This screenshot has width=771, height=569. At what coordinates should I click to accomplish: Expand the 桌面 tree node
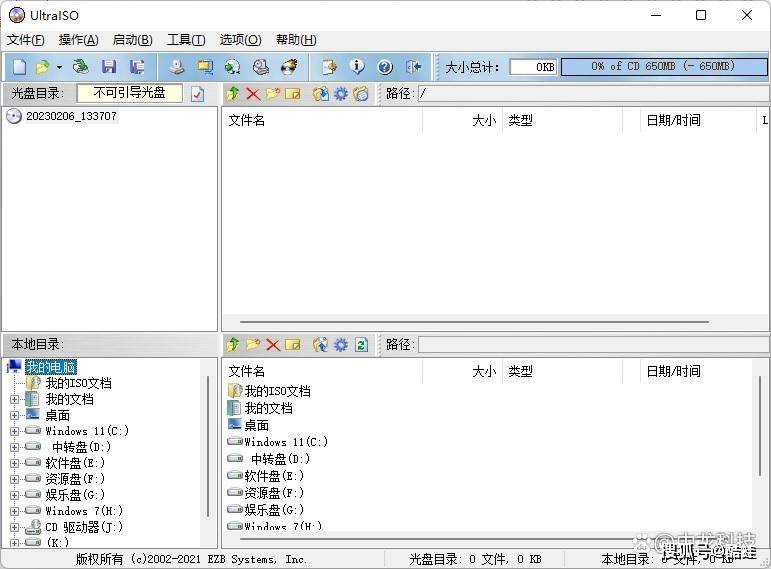tap(14, 416)
